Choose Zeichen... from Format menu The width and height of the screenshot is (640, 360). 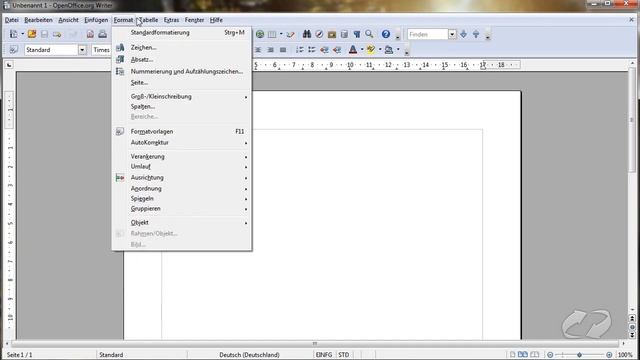[182, 47]
